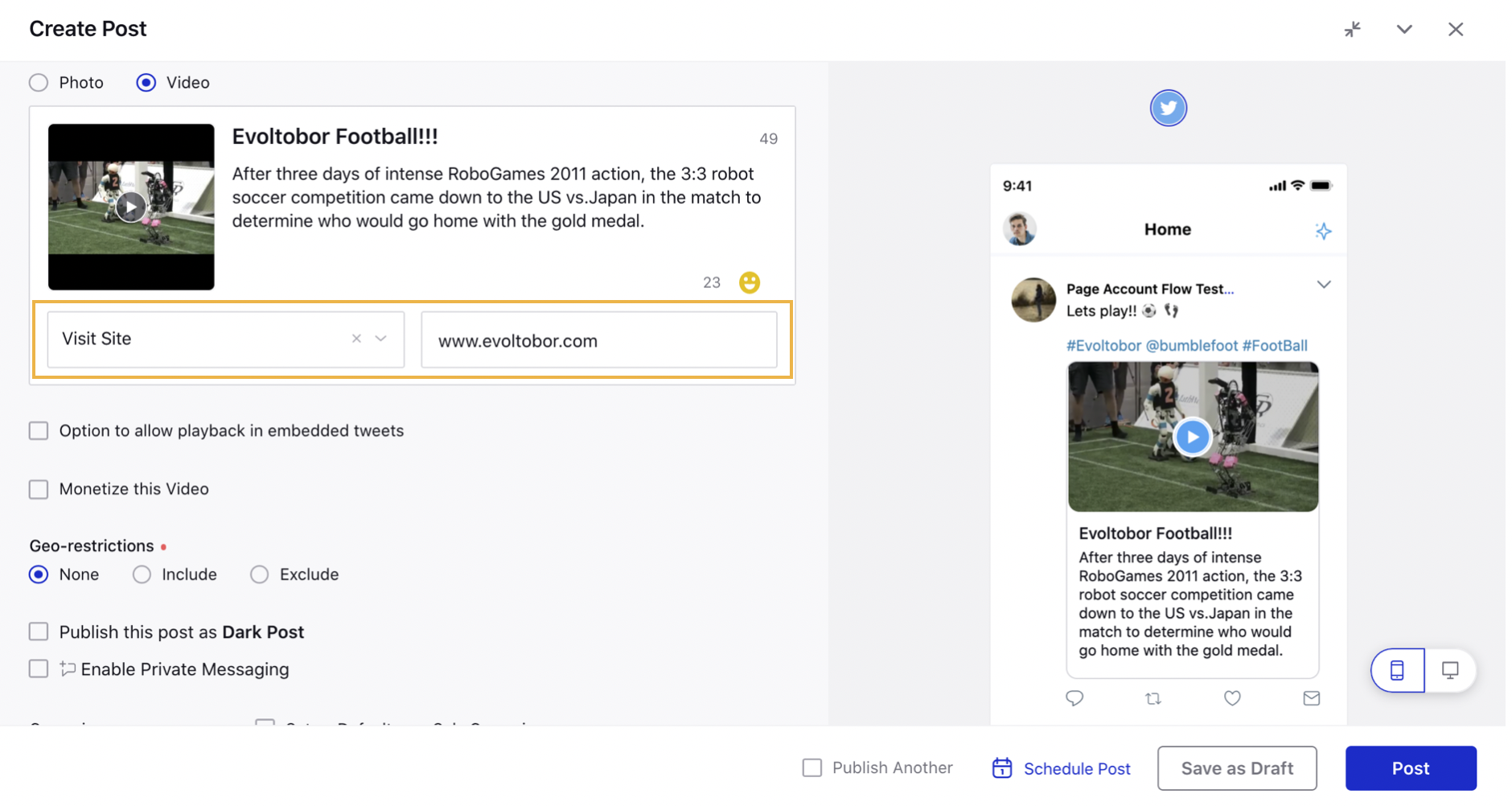Select the Photo radio option
This screenshot has width=1512, height=806.
click(x=39, y=82)
